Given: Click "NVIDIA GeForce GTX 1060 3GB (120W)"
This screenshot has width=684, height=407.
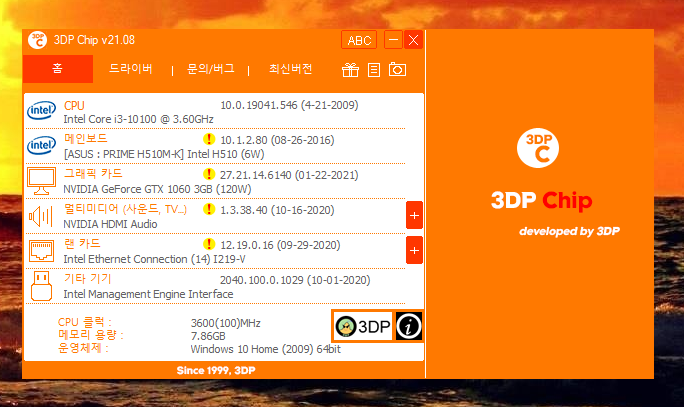Looking at the screenshot, I should (x=157, y=189).
